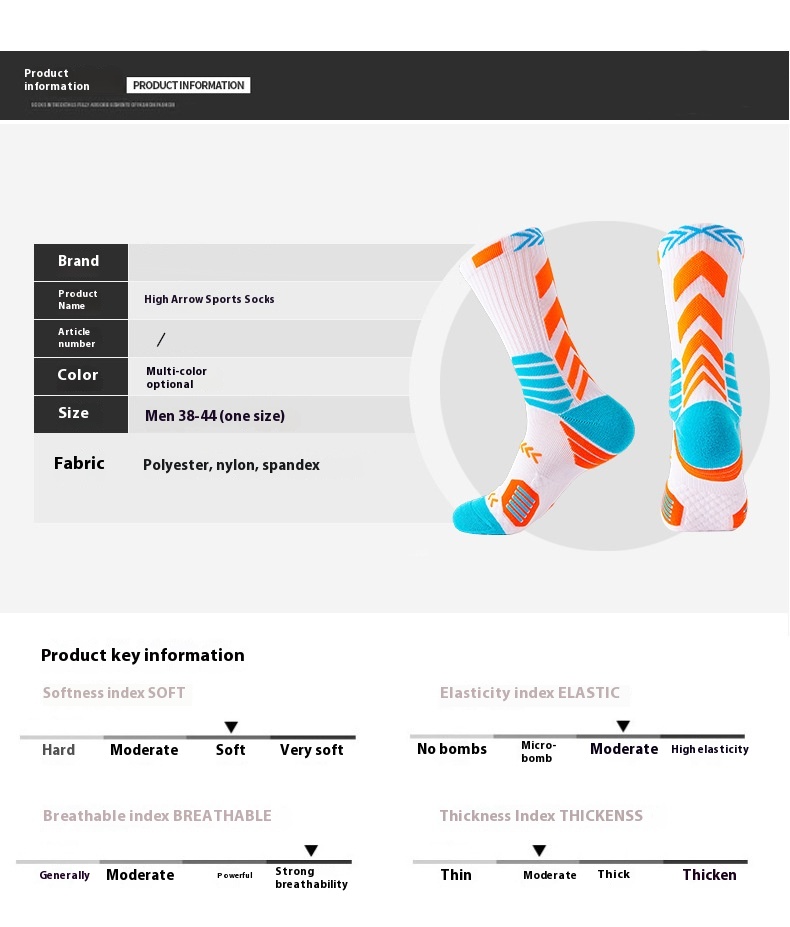Select Thicken on thickness scale
790x927 pixels.
710,874
